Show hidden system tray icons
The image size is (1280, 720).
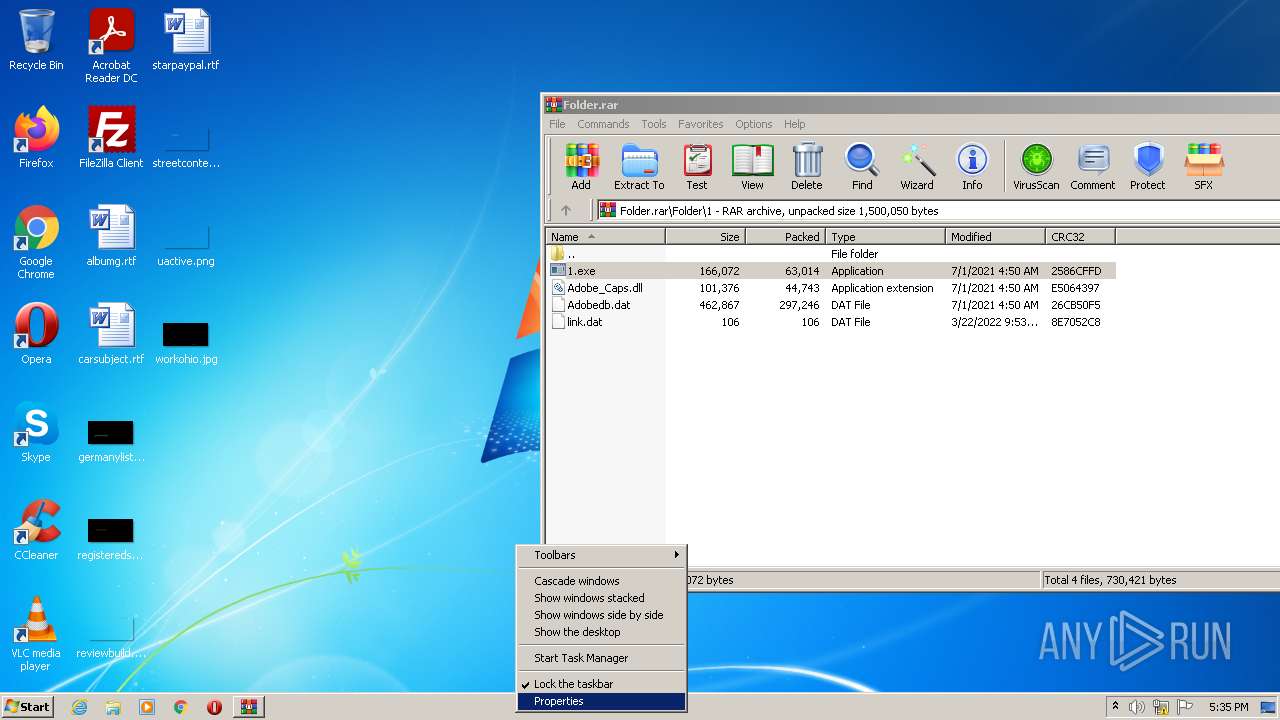pyautogui.click(x=1115, y=707)
